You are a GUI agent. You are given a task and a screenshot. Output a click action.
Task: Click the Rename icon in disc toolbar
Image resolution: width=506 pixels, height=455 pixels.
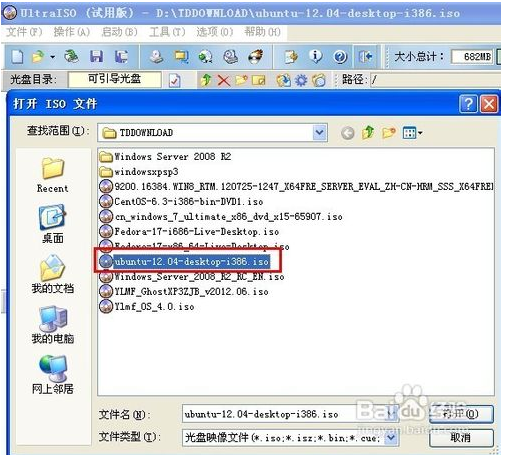tap(259, 80)
